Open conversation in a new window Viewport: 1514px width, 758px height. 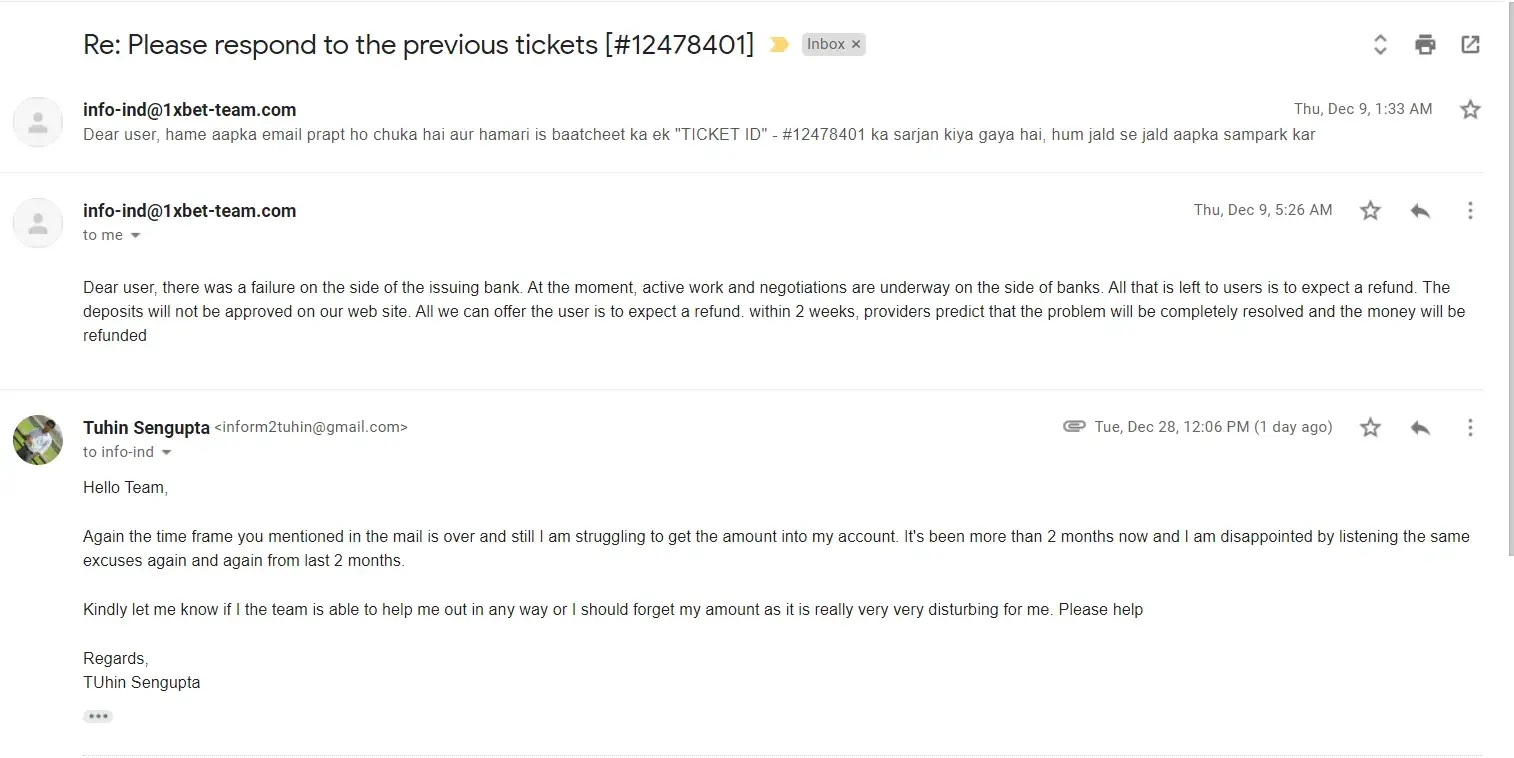pyautogui.click(x=1470, y=44)
